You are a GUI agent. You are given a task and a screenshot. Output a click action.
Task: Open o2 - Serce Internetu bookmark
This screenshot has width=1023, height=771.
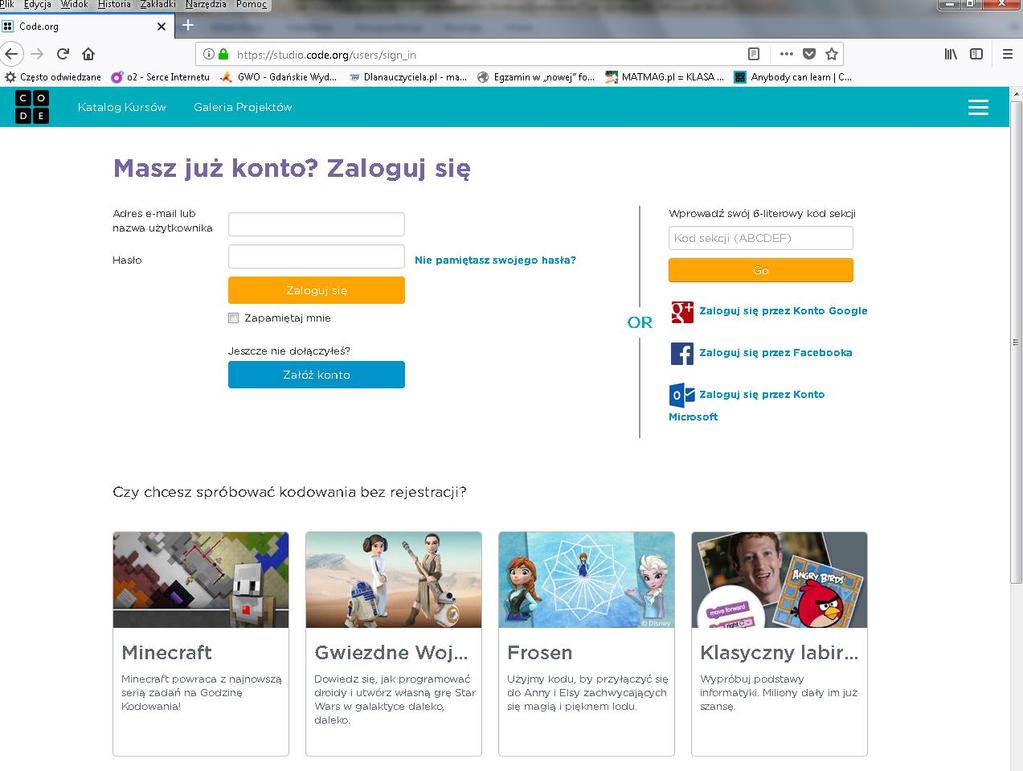160,77
